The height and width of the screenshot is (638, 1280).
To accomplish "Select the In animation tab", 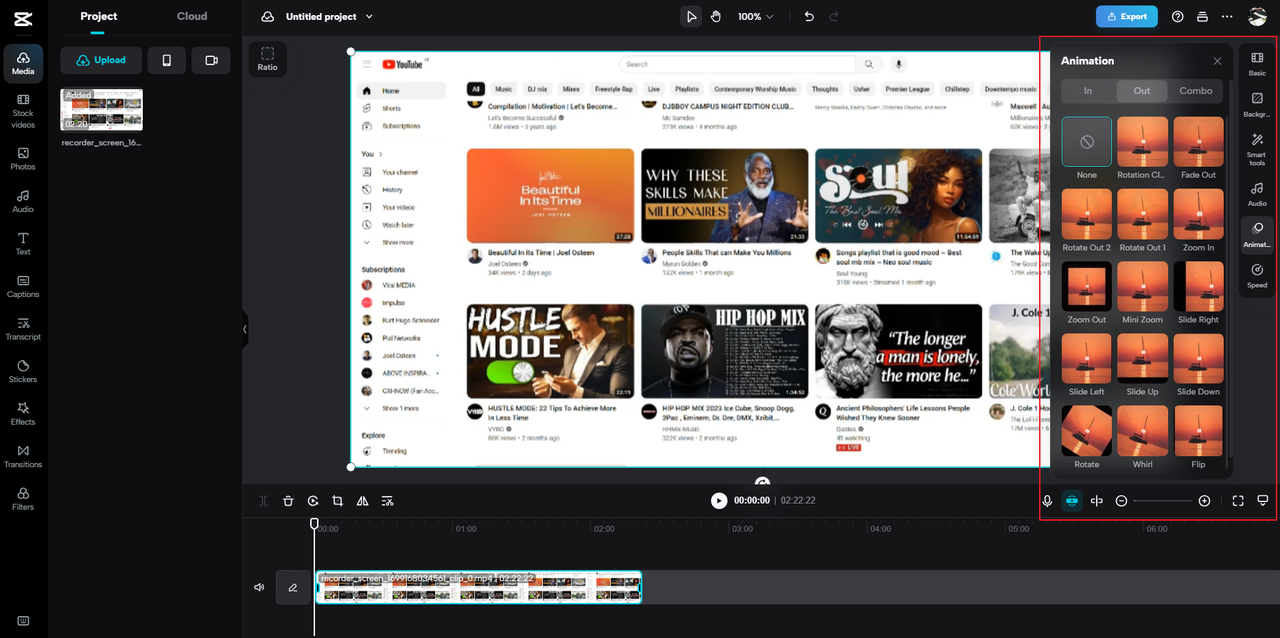I will tap(1088, 91).
